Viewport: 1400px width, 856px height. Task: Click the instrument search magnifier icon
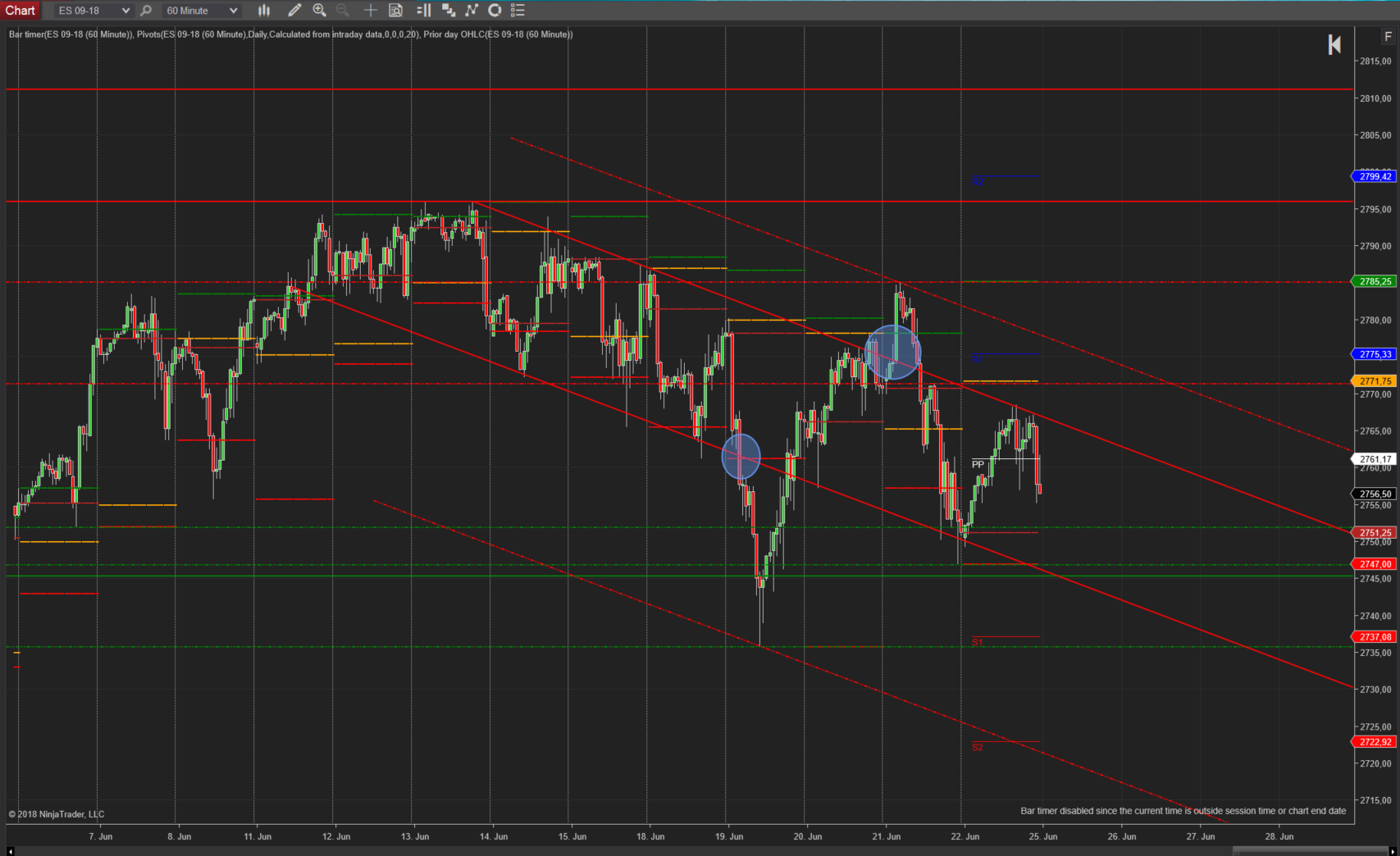click(x=146, y=11)
